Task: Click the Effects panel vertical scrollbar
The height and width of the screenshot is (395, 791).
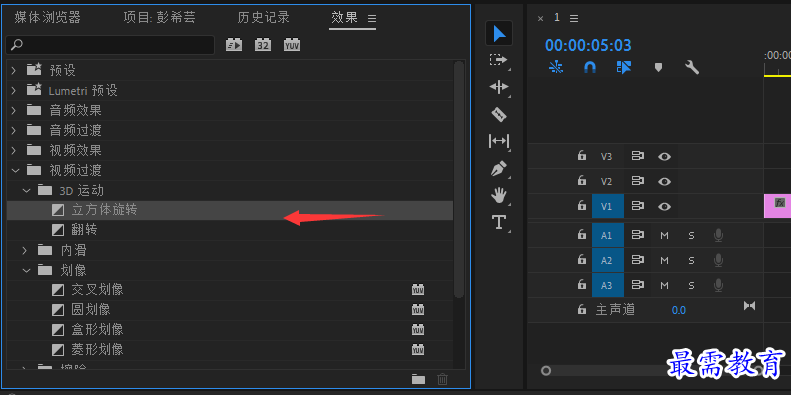Action: (x=459, y=180)
